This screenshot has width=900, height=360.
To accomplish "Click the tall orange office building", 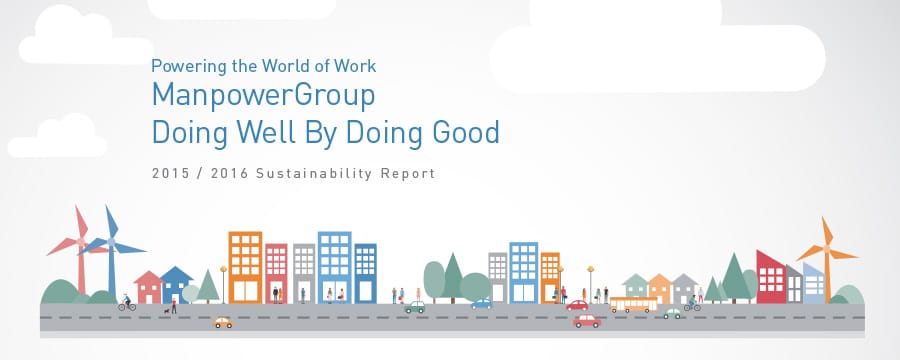I will 245,268.
